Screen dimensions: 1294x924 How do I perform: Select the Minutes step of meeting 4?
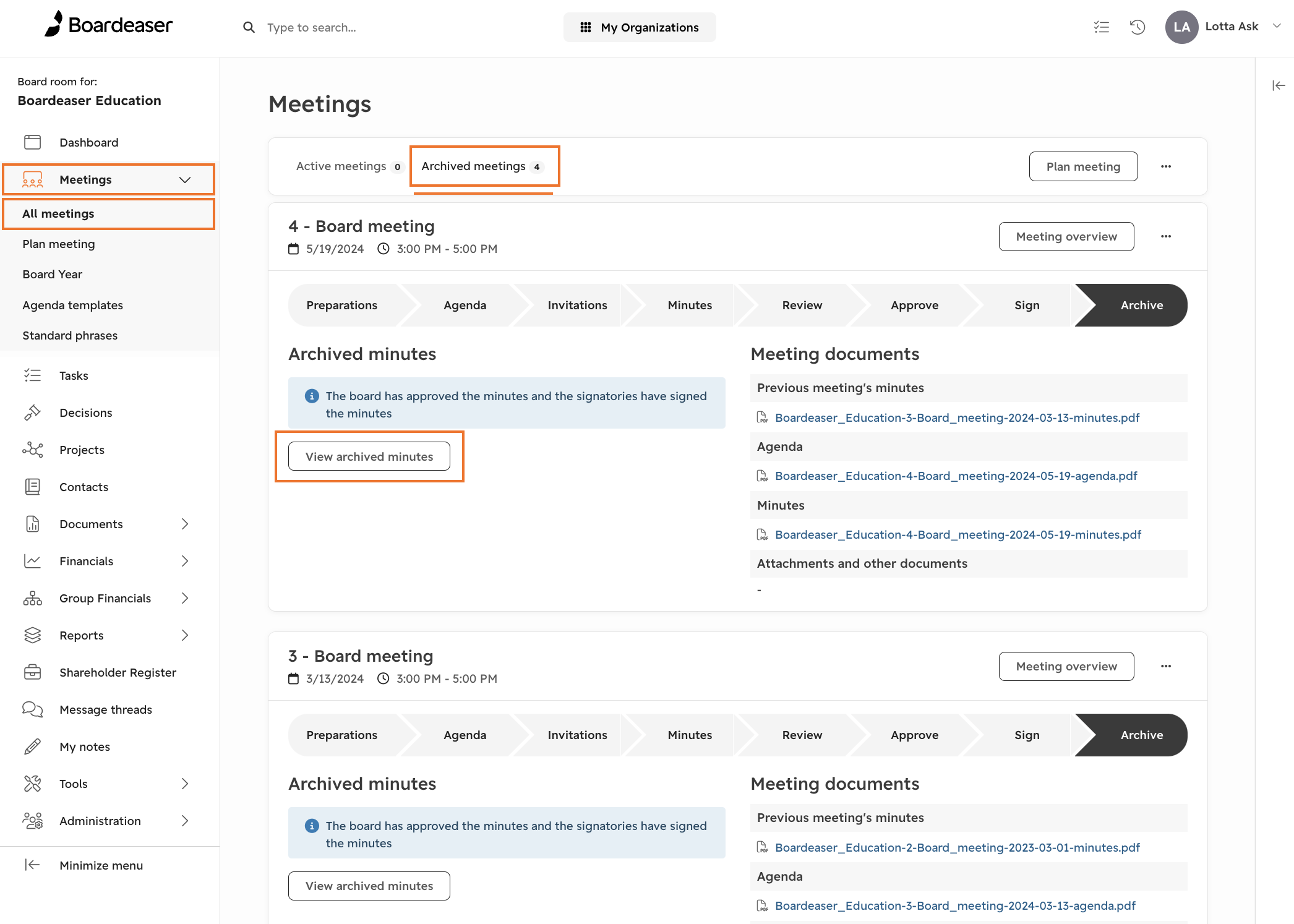(x=690, y=305)
